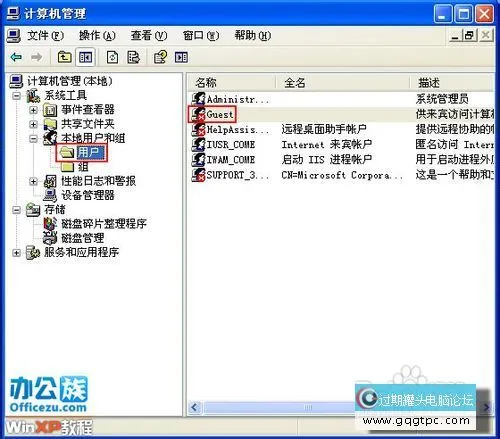
Task: Click the Refresh toolbar icon
Action: click(x=112, y=57)
